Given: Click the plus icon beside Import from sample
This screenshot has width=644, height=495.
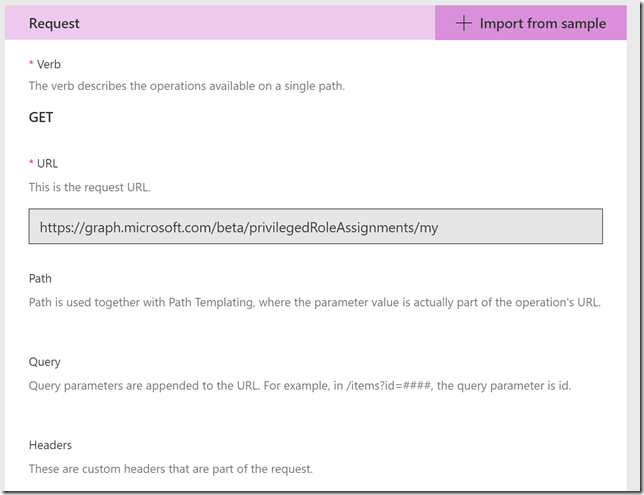Looking at the screenshot, I should point(463,23).
